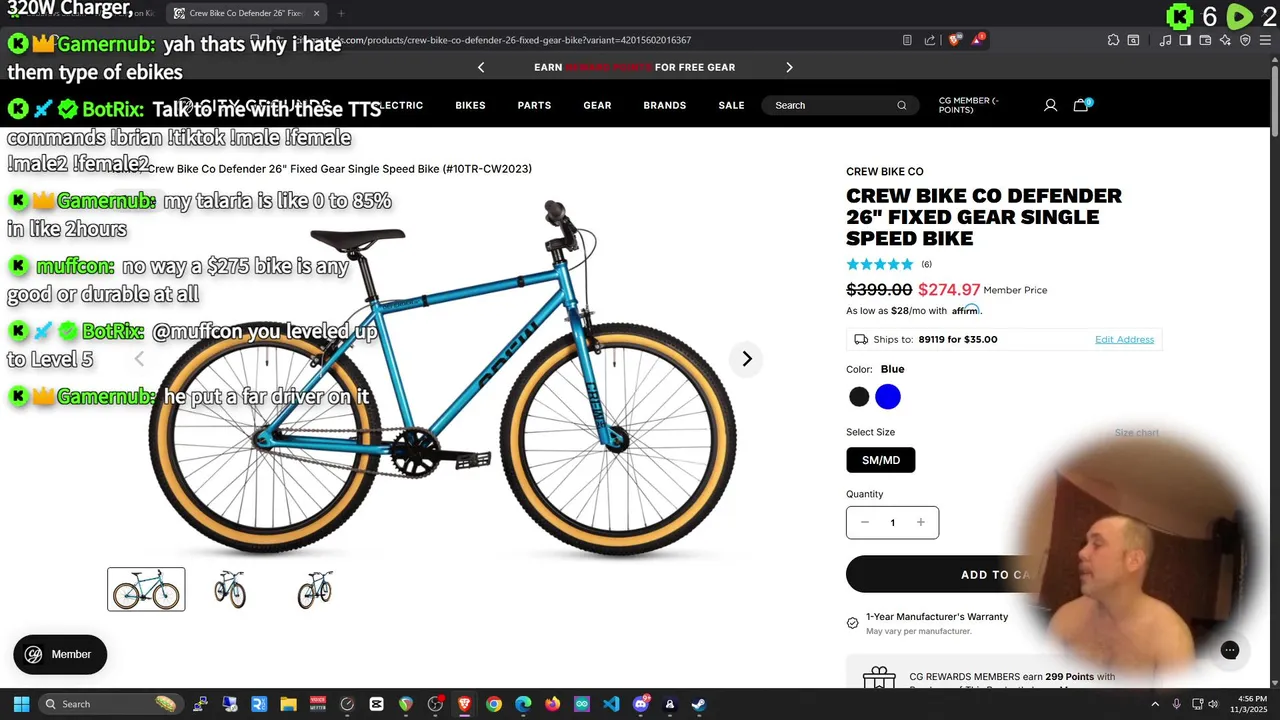Select the blue color swatch
This screenshot has height=720, width=1280.
coord(888,397)
